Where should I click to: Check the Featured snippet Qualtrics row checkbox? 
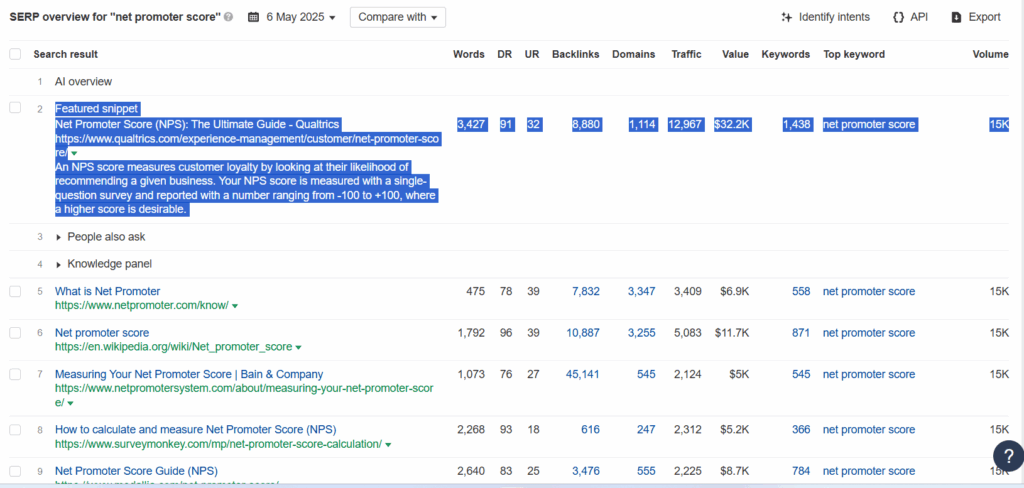click(15, 108)
